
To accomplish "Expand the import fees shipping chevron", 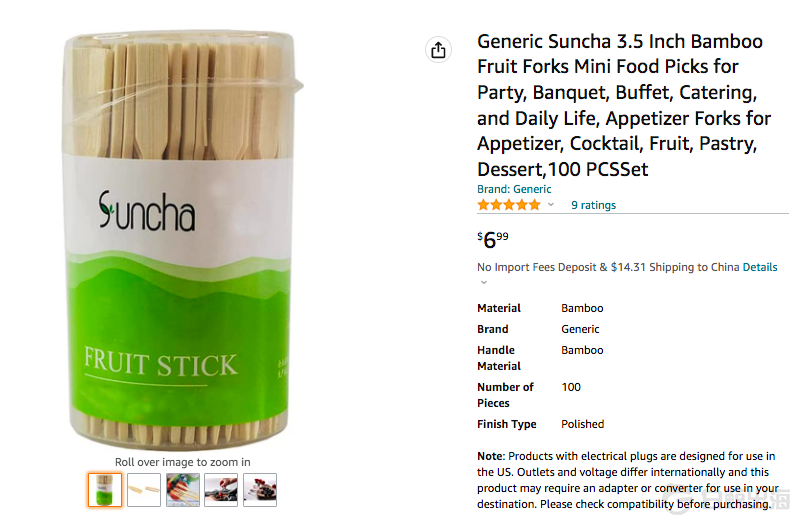I will pos(483,282).
